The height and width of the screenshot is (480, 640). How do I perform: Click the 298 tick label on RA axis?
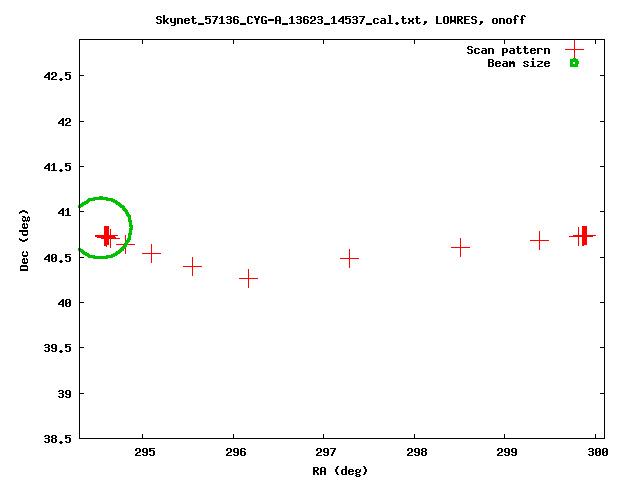click(417, 452)
